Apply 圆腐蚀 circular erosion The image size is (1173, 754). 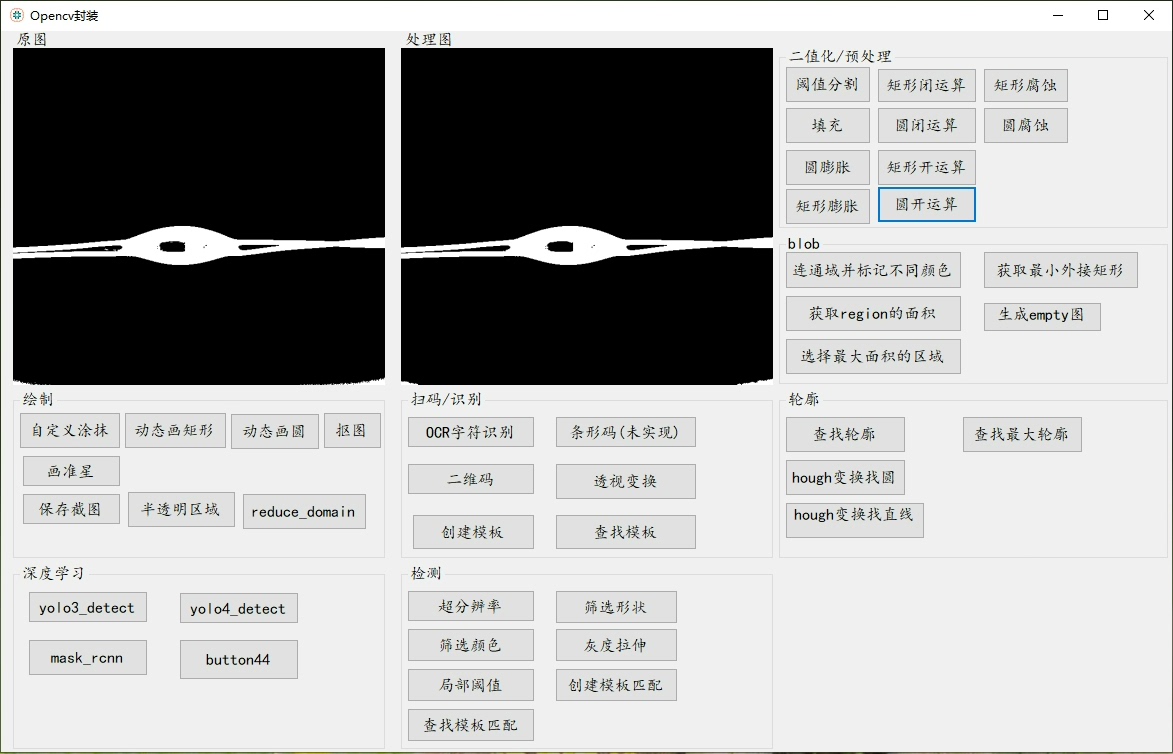tap(1024, 125)
